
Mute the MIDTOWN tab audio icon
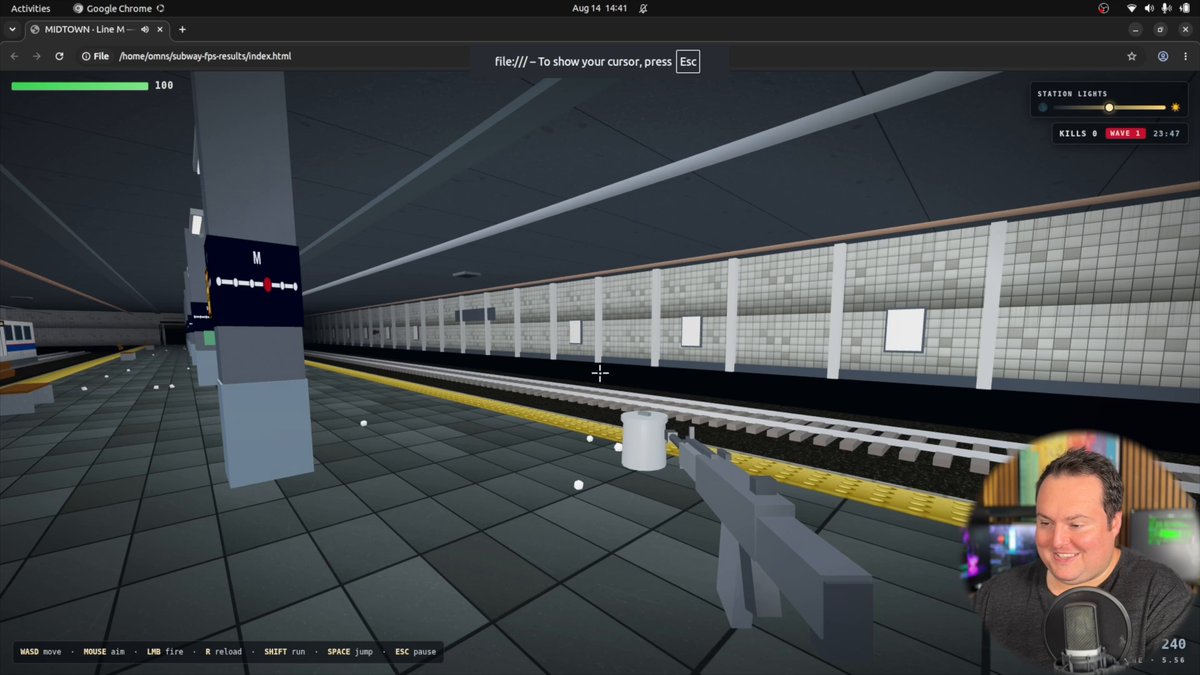(x=144, y=30)
